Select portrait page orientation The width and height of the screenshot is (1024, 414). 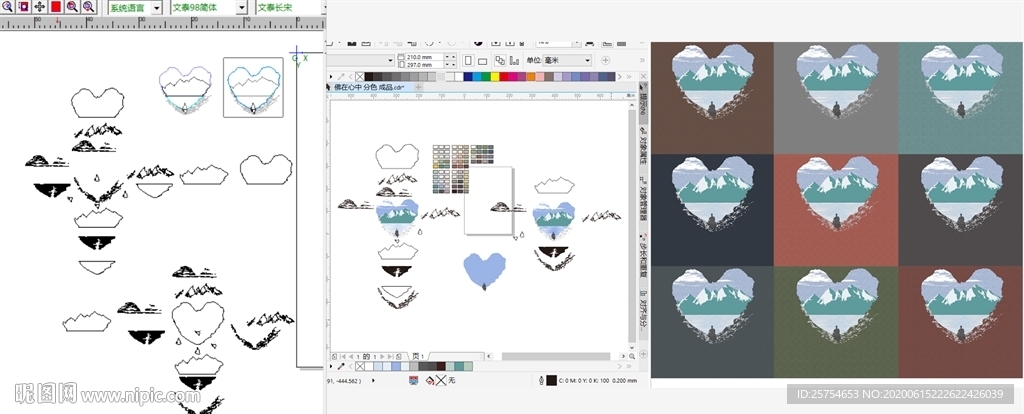(470, 60)
